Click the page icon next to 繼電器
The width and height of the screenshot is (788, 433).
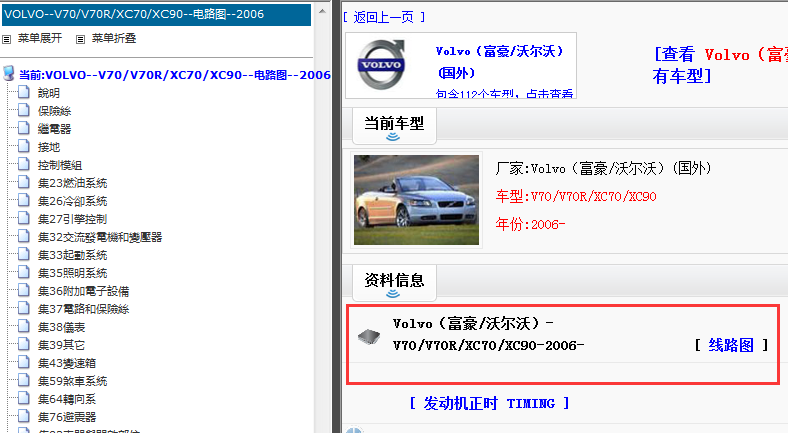[x=24, y=128]
